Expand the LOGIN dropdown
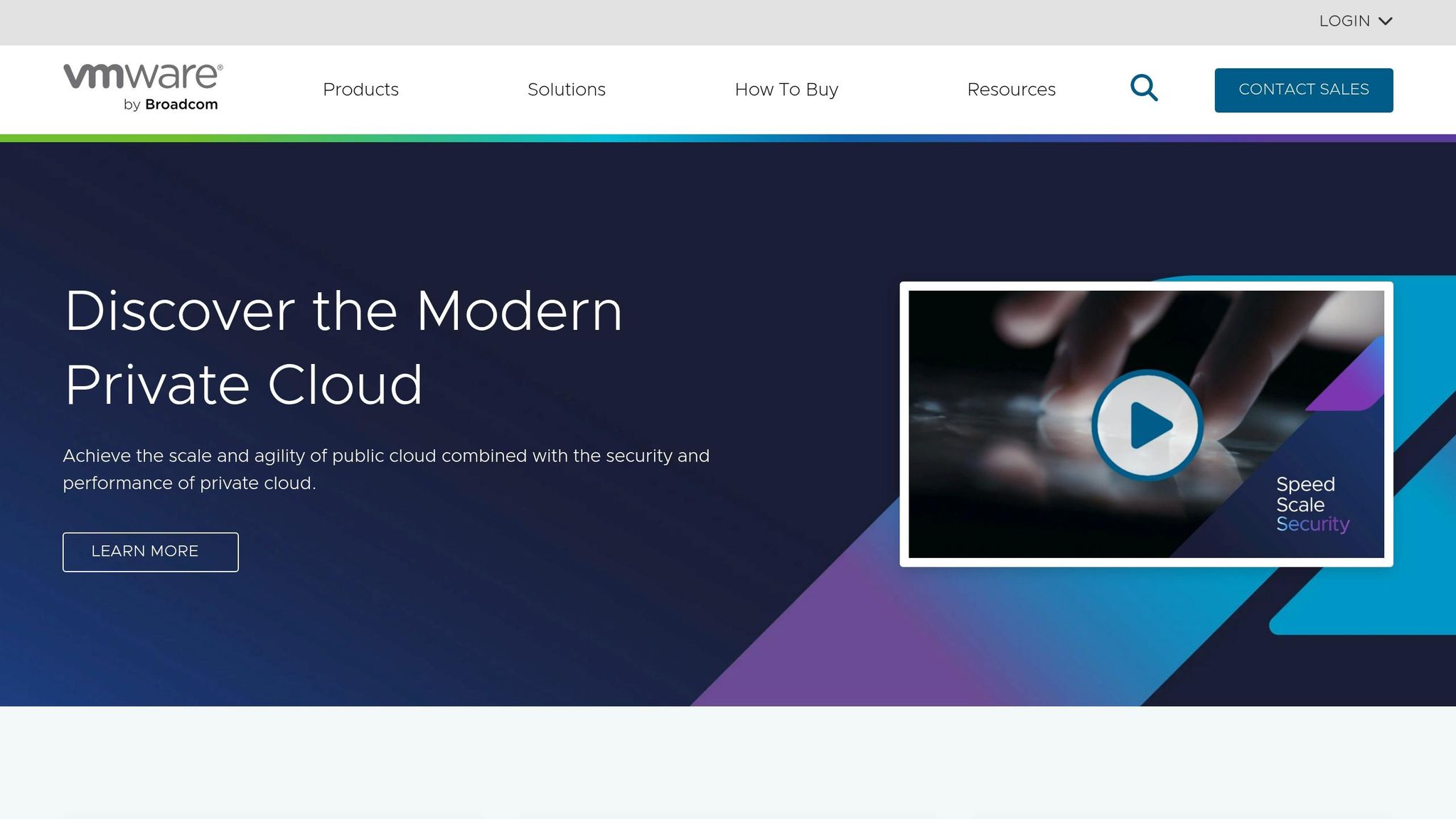1456x819 pixels. [1355, 21]
